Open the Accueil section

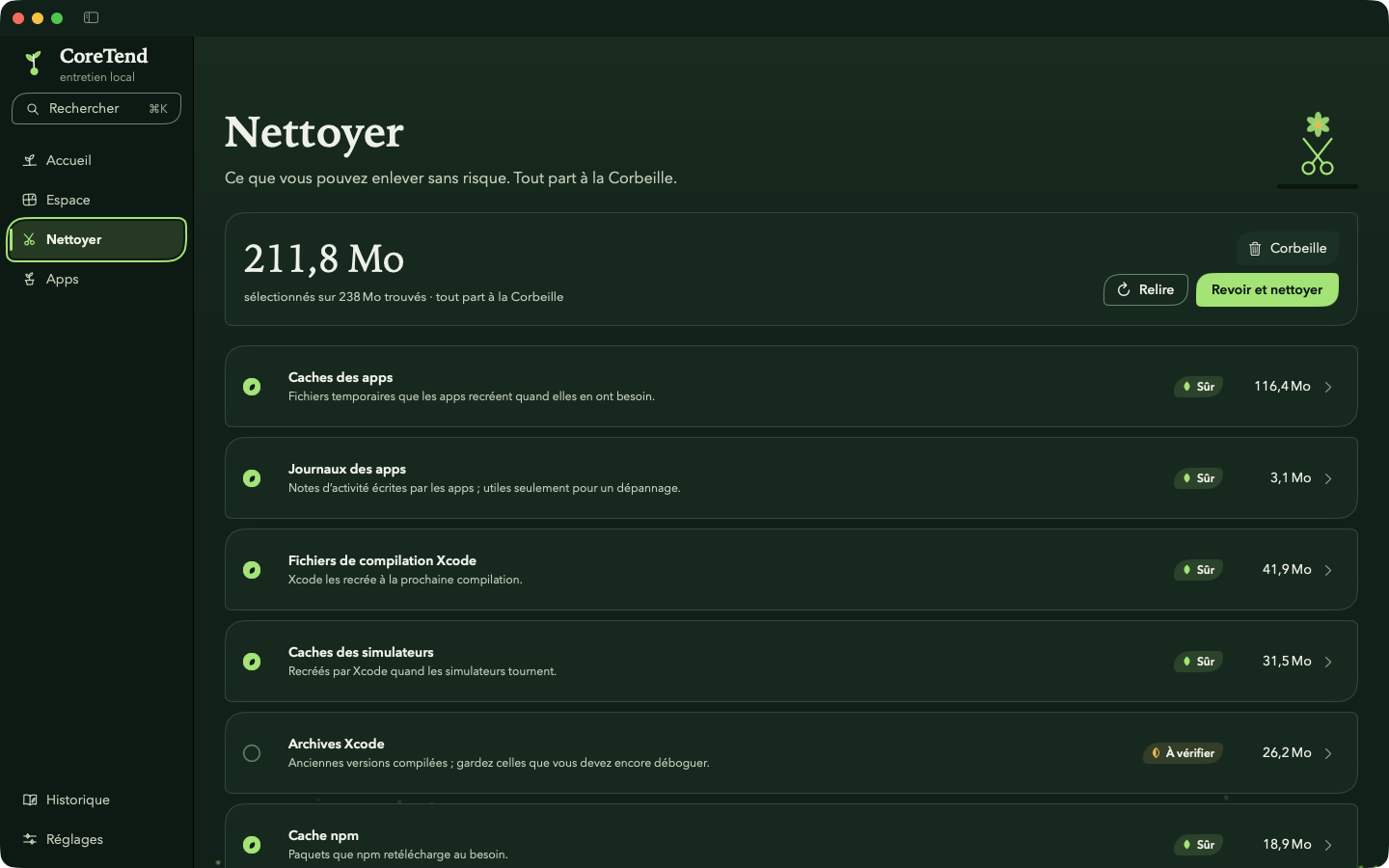coord(96,160)
